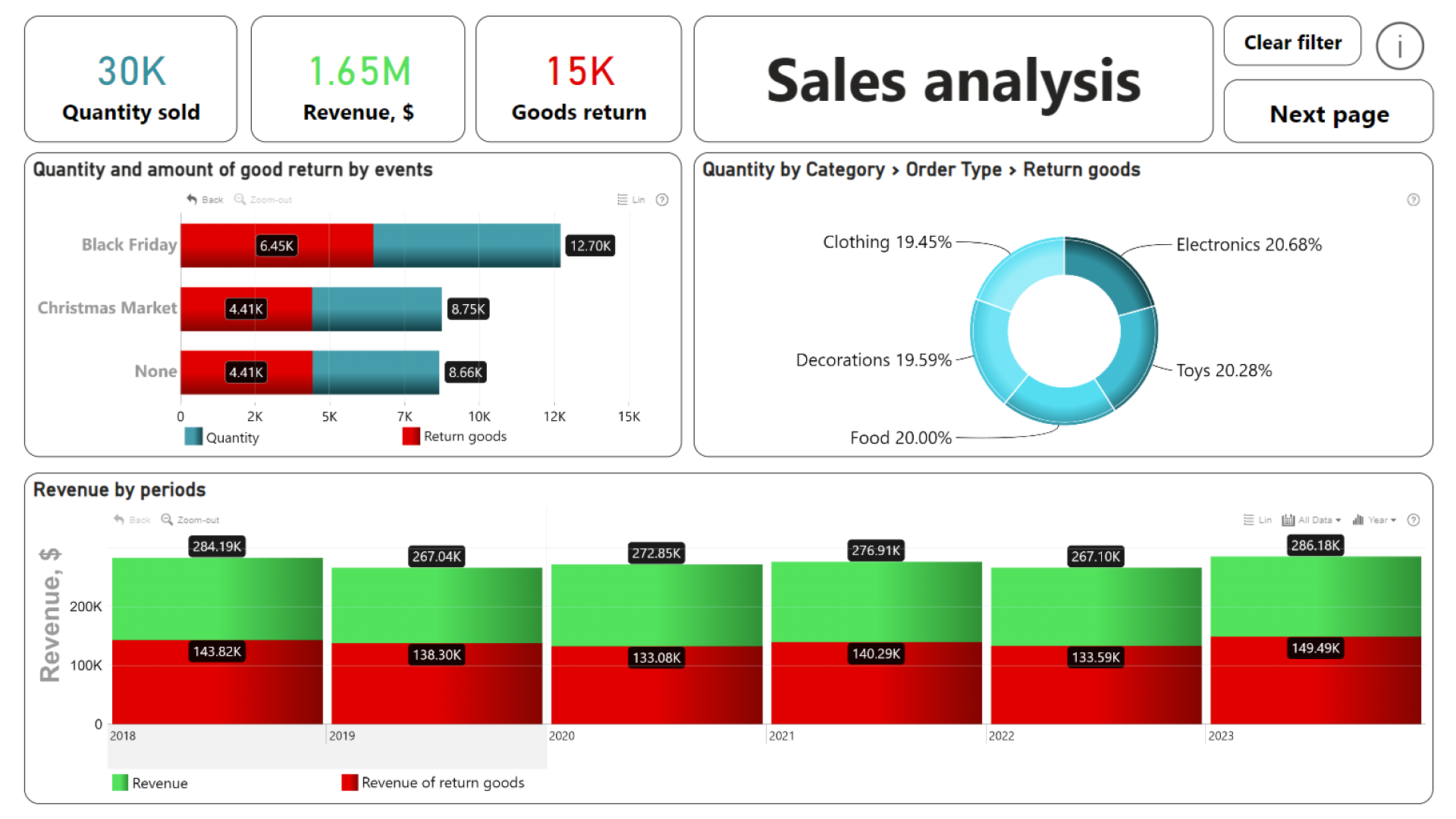
Task: Click Back in revenue chart
Action: tap(132, 519)
